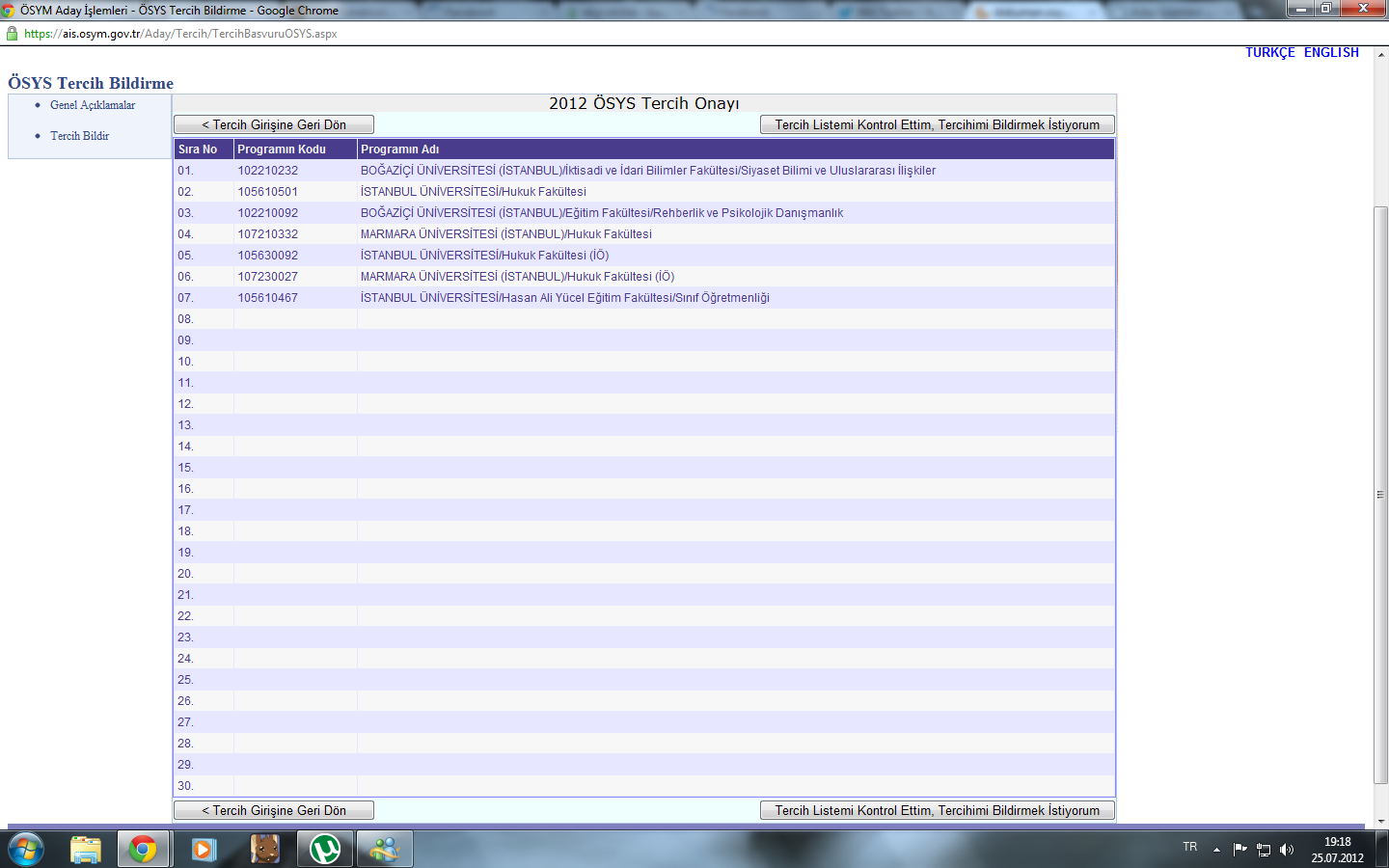1389x868 pixels.
Task: Select program code 102210092
Action: (x=268, y=213)
